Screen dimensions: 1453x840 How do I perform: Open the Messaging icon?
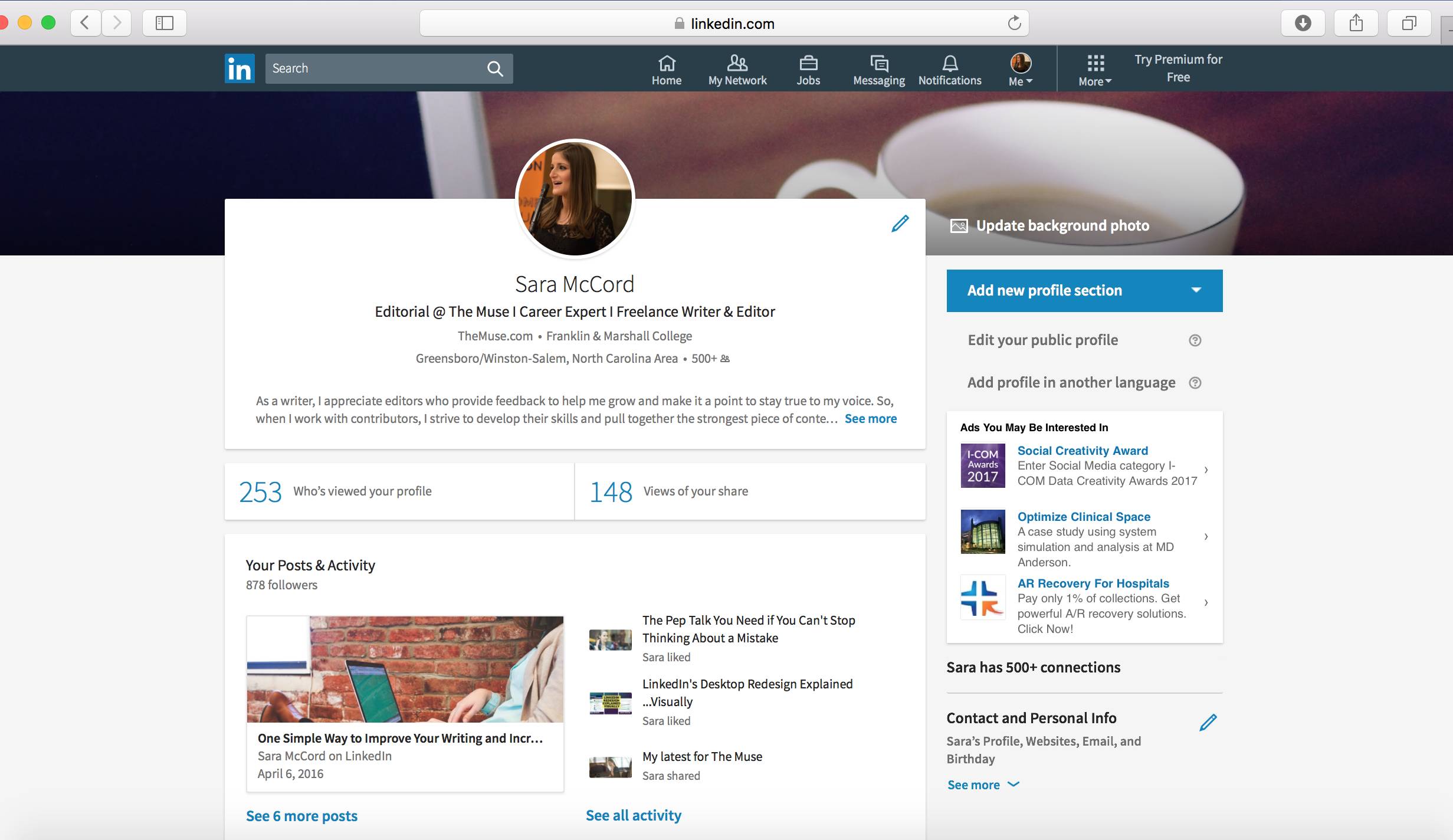tap(878, 70)
